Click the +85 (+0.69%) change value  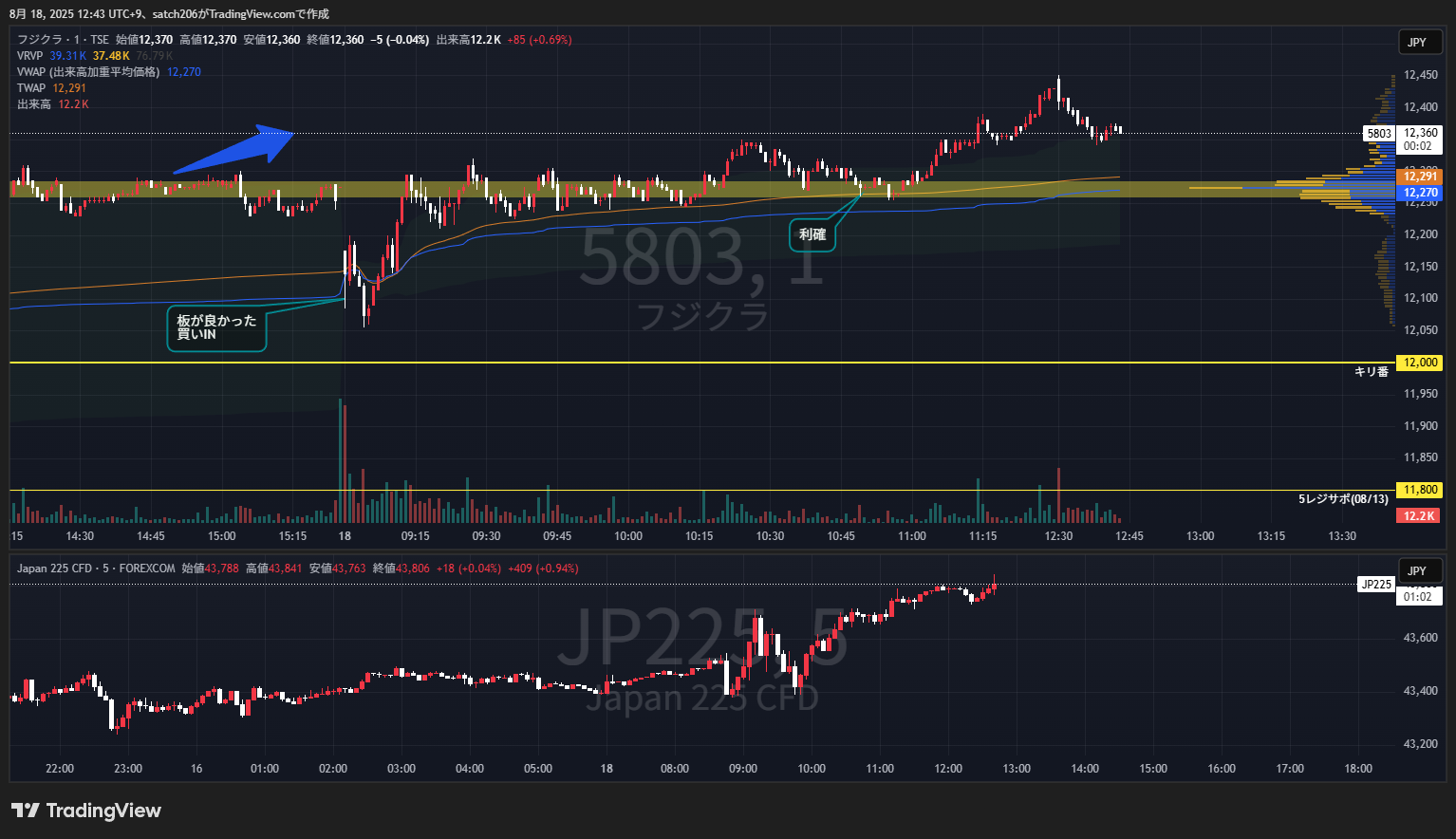pyautogui.click(x=539, y=40)
